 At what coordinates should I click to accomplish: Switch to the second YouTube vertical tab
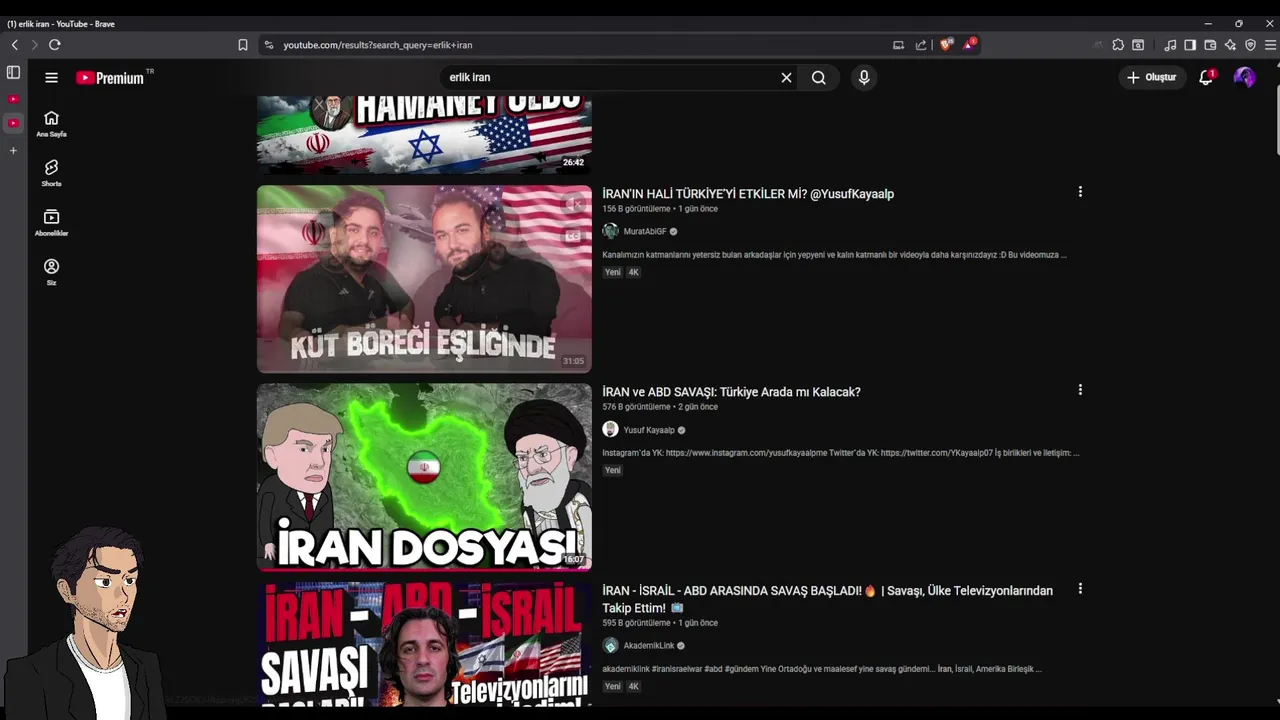[13, 123]
